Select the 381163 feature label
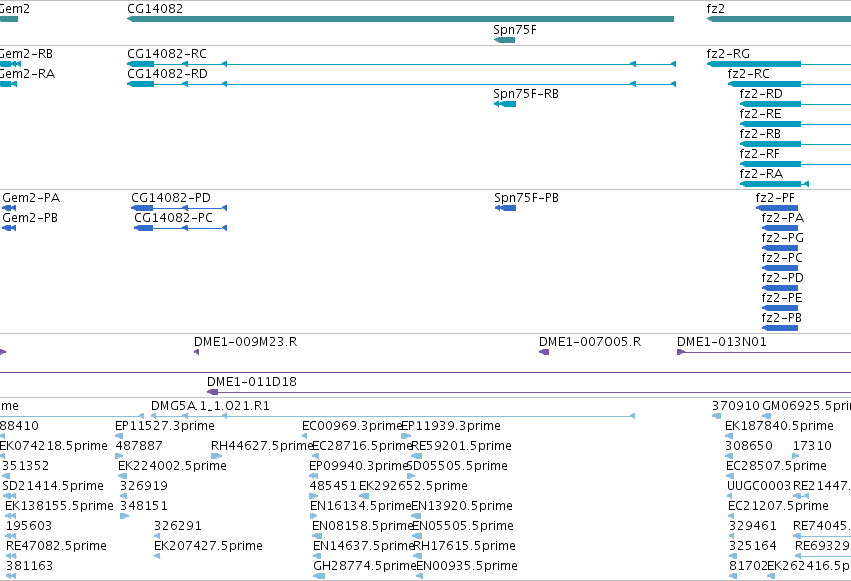 click(29, 567)
